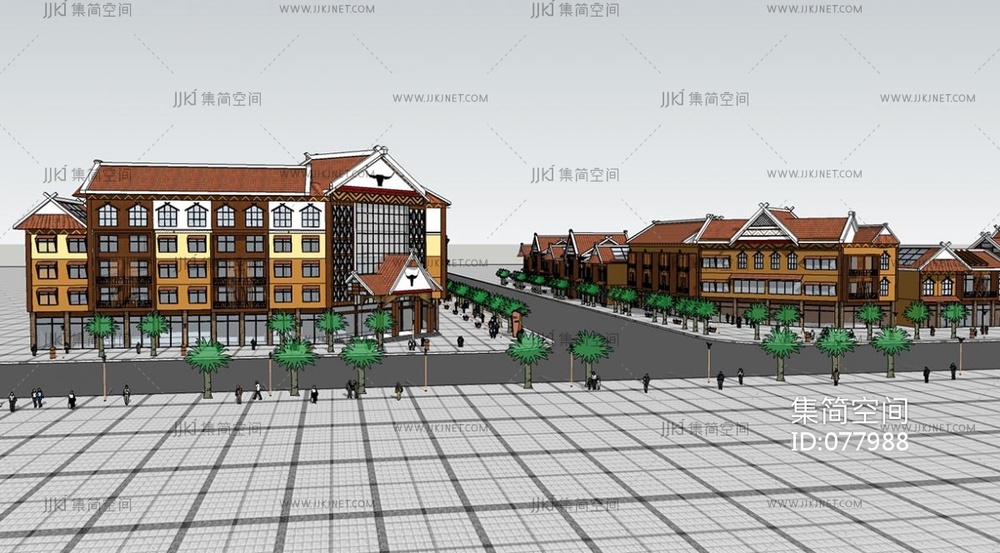Select the row of arched top-floor windows
The width and height of the screenshot is (1000, 553).
(210, 215)
